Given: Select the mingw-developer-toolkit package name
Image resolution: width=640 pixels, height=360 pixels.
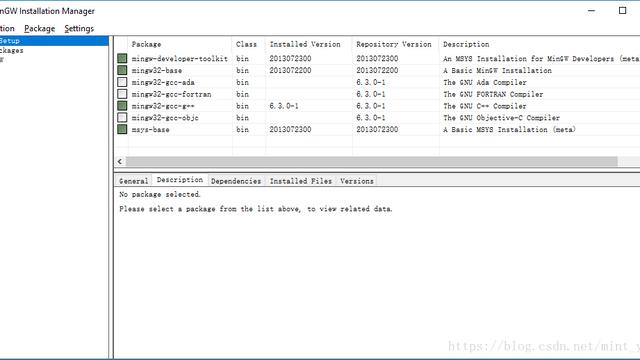Looking at the screenshot, I should pos(180,59).
